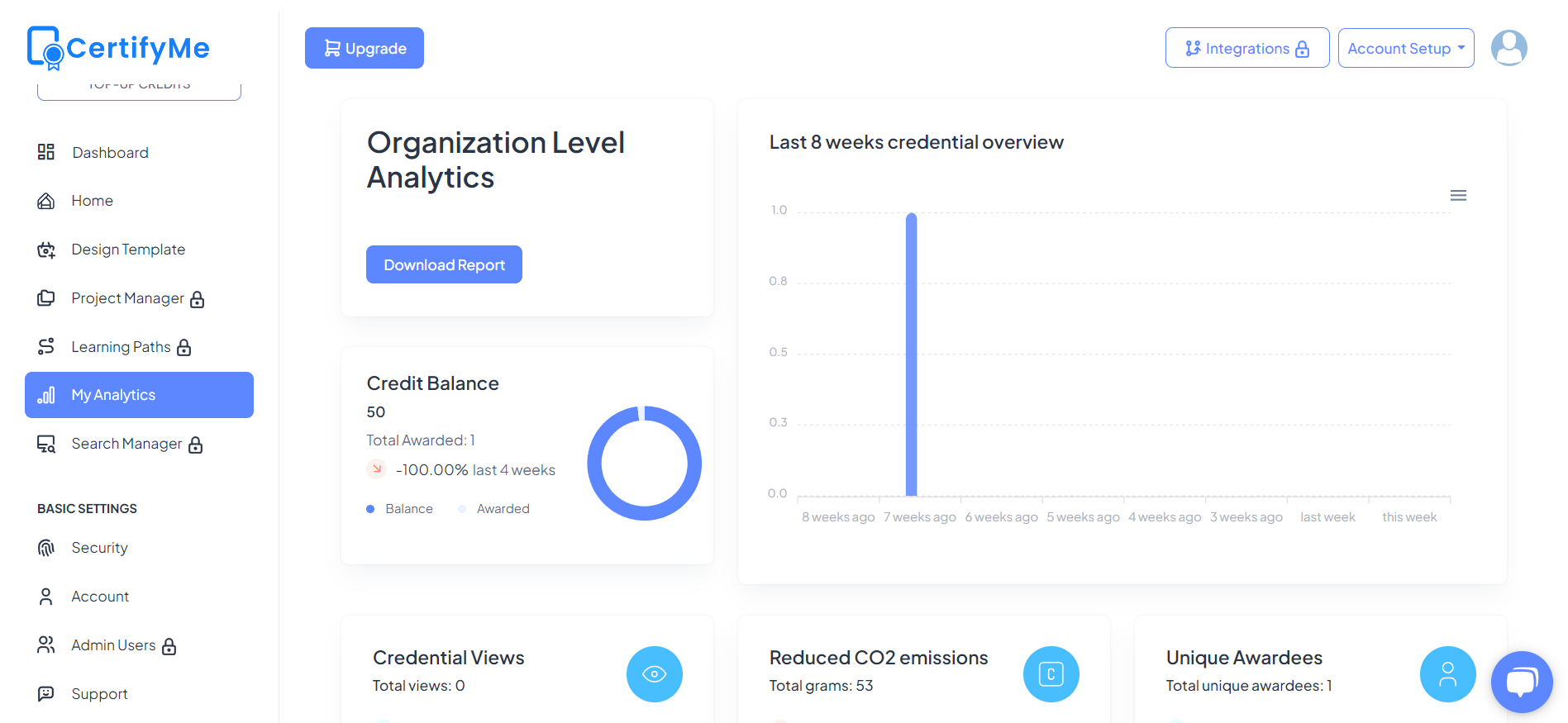Viewport: 1568px width, 723px height.
Task: Toggle the Balance legend item
Action: pyautogui.click(x=400, y=509)
